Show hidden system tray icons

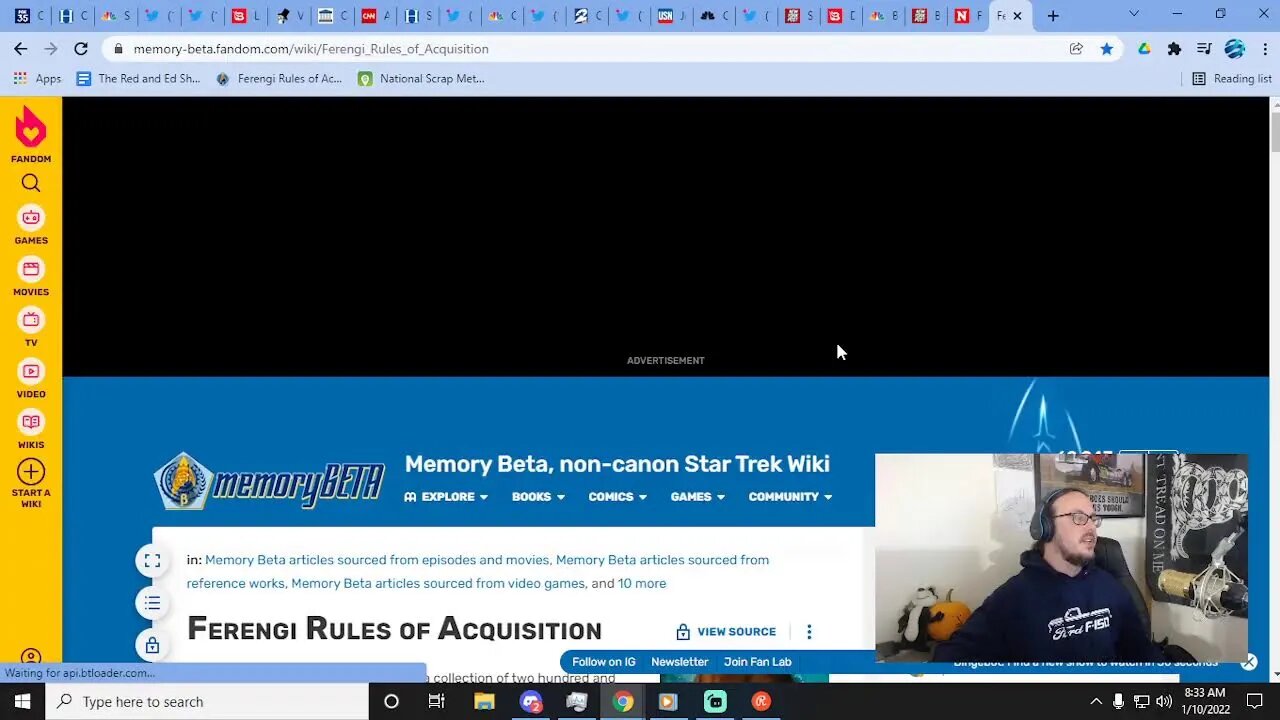coord(1095,701)
